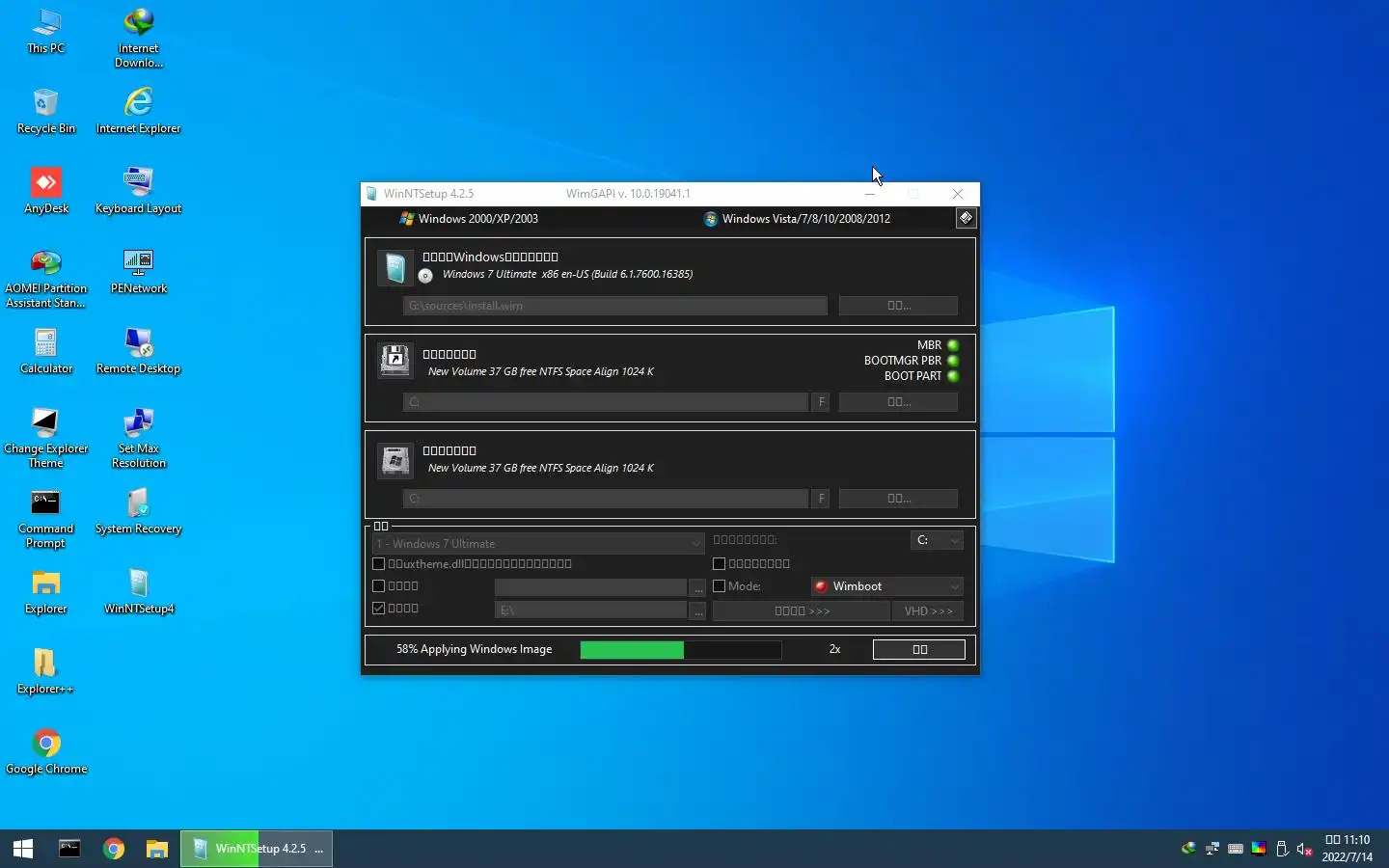Click the on-screen keyboard tray icon
The width and height of the screenshot is (1389, 868).
pyautogui.click(x=1236, y=849)
